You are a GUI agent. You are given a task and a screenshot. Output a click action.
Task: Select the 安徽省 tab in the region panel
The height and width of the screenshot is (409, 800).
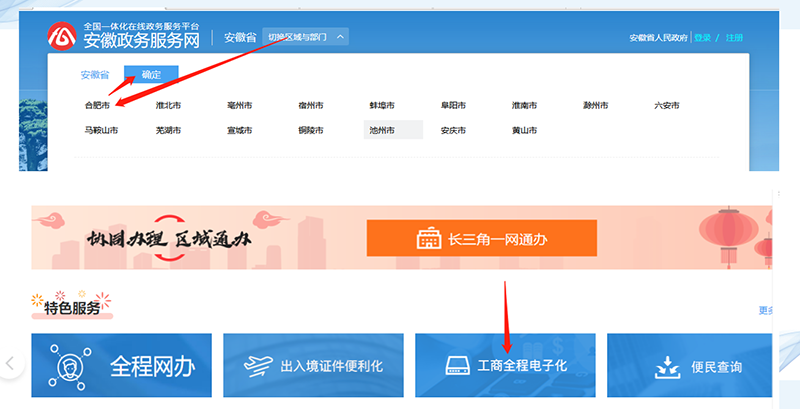(95, 75)
